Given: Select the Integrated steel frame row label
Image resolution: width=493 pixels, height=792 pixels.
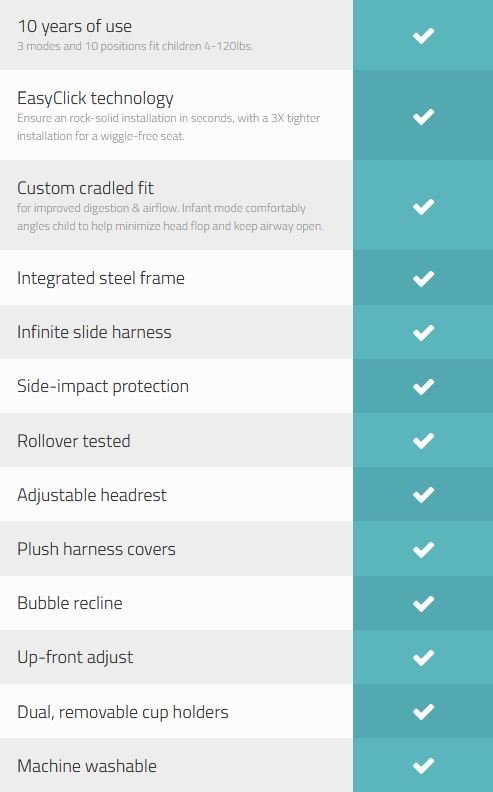Looking at the screenshot, I should [101, 278].
